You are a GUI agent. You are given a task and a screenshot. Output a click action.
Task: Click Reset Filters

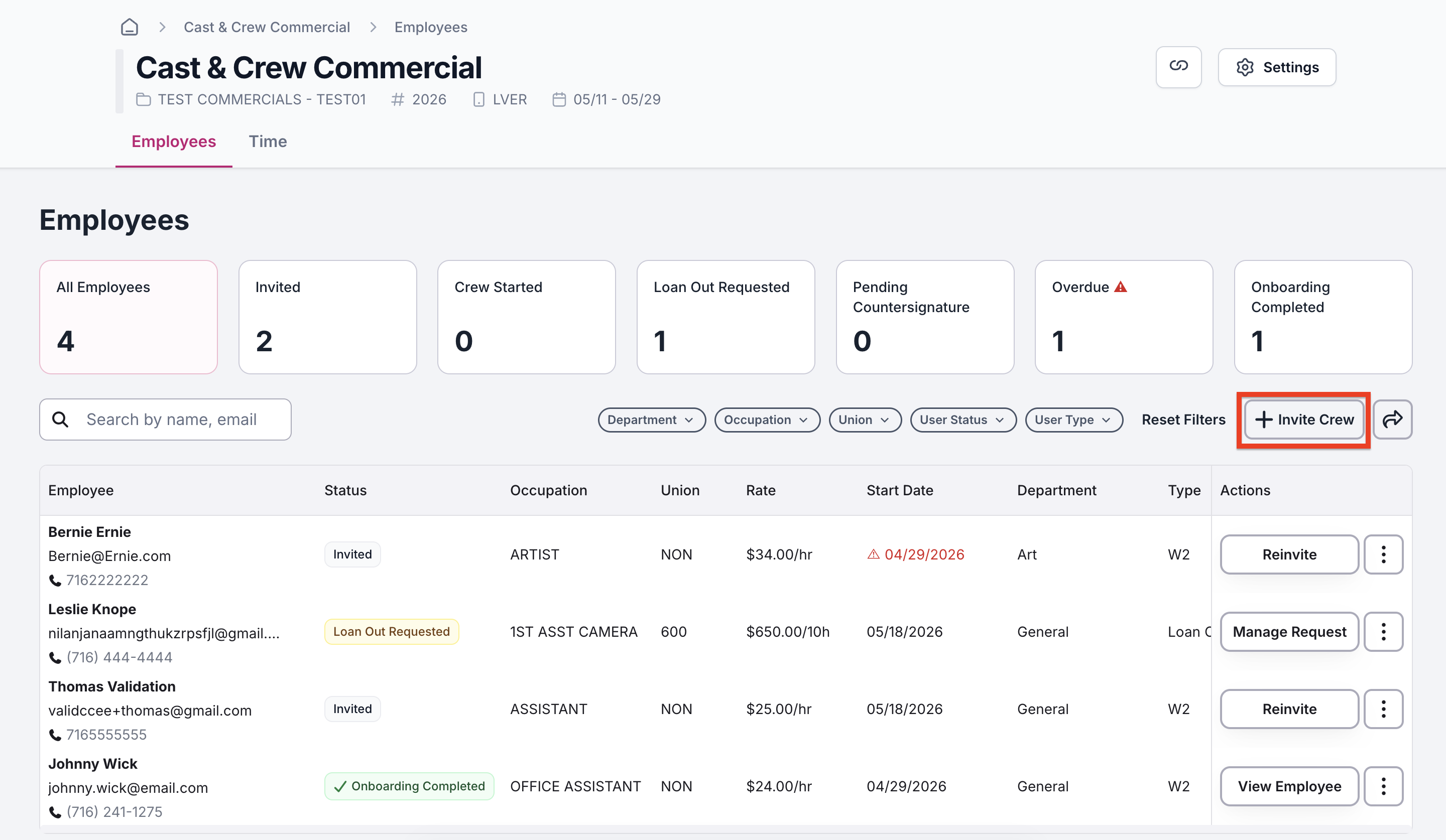tap(1183, 419)
